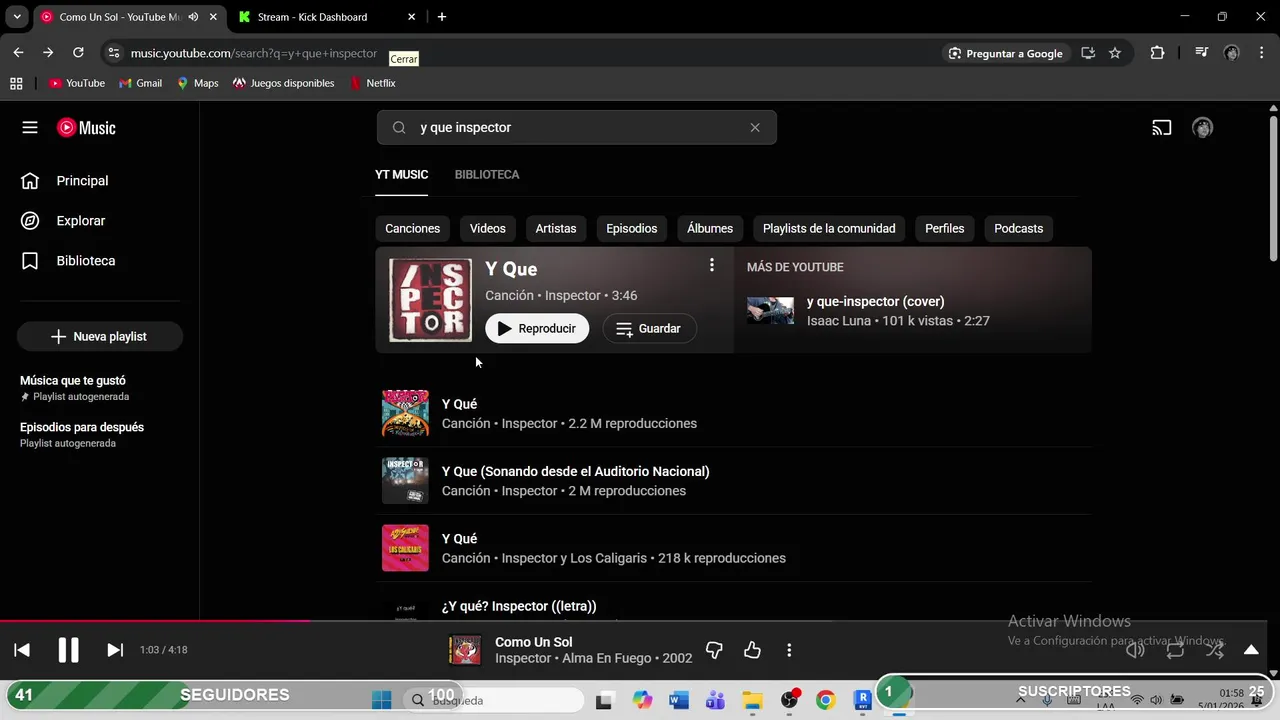This screenshot has width=1280, height=720.
Task: Open Word from the Windows taskbar
Action: click(x=679, y=700)
